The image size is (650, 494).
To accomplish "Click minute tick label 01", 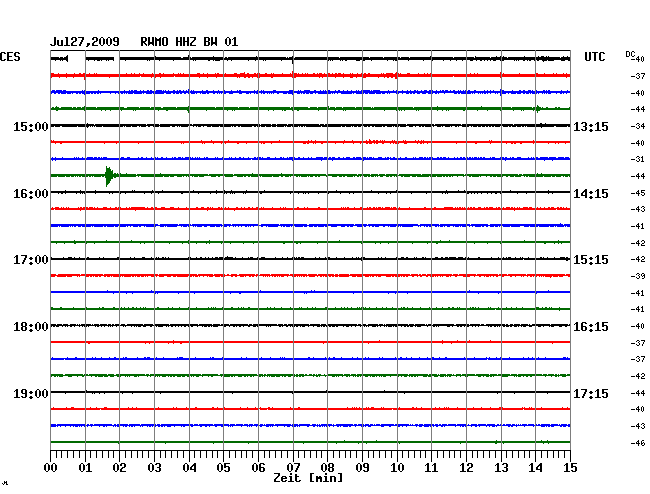I will click(x=85, y=468).
